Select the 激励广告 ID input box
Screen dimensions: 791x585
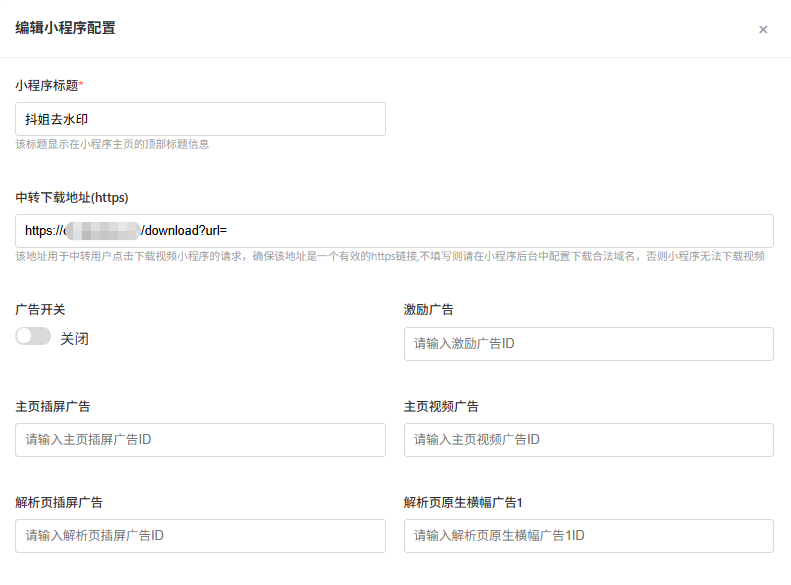[588, 344]
